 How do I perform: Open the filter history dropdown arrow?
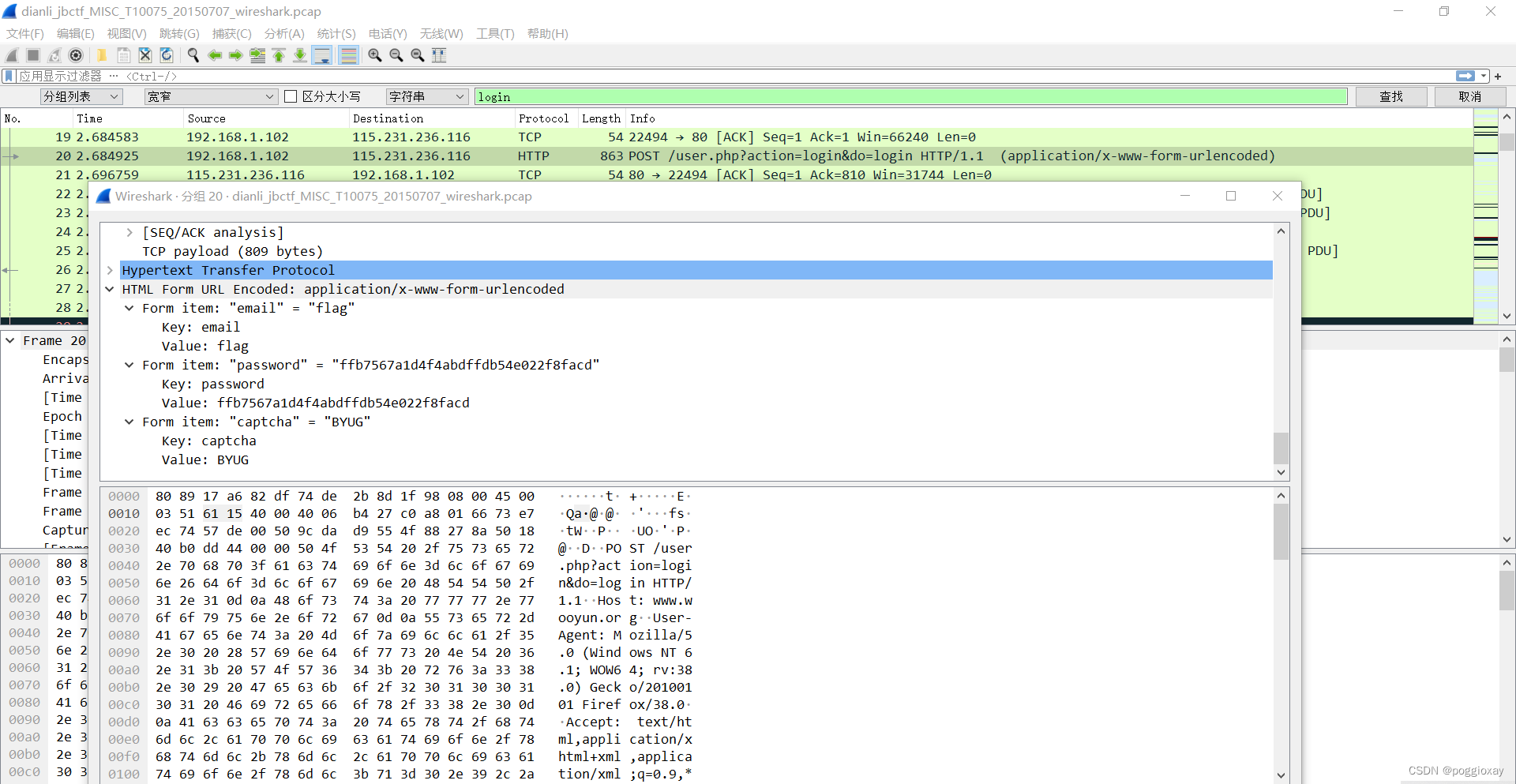1484,76
